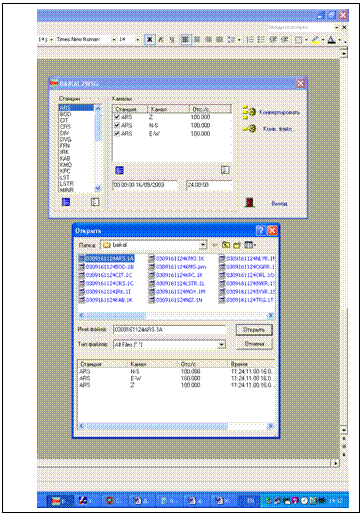Click deselect-all icon under stations list
The image size is (362, 516).
(x=95, y=202)
